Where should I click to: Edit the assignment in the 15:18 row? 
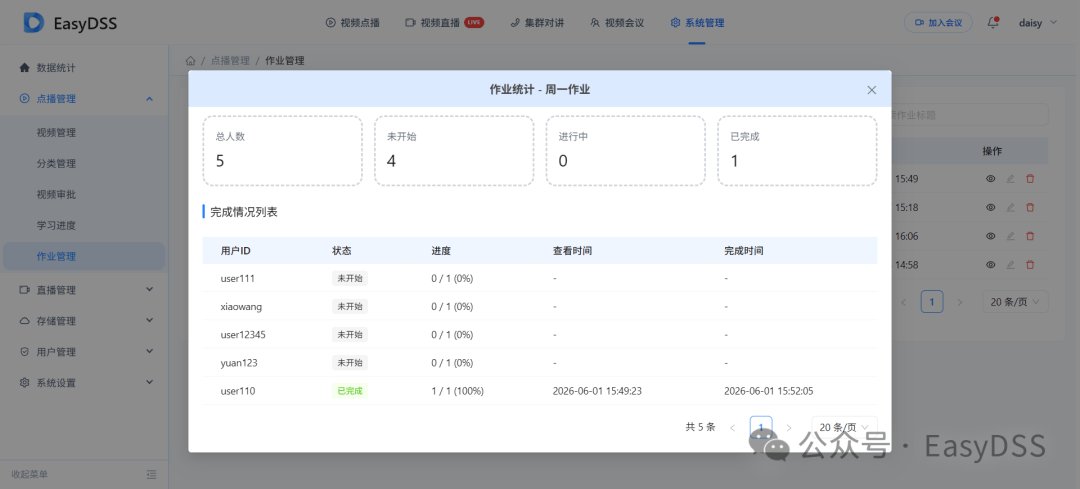click(x=1010, y=207)
